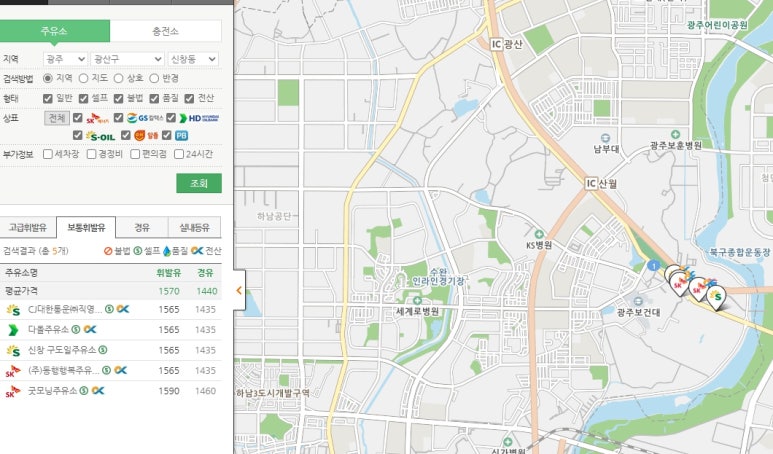Click the 불법 legend icon

pos(108,251)
